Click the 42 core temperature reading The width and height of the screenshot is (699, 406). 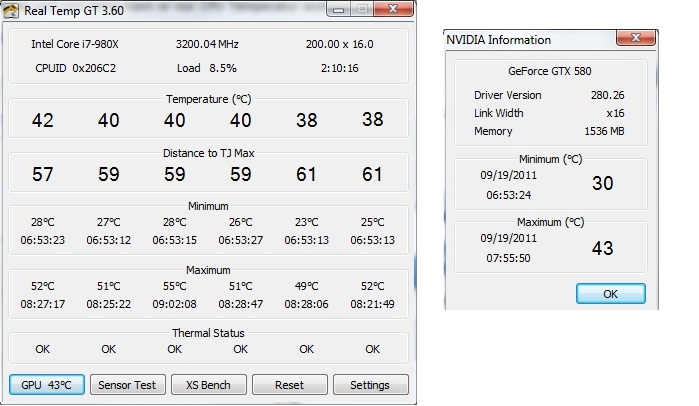43,120
